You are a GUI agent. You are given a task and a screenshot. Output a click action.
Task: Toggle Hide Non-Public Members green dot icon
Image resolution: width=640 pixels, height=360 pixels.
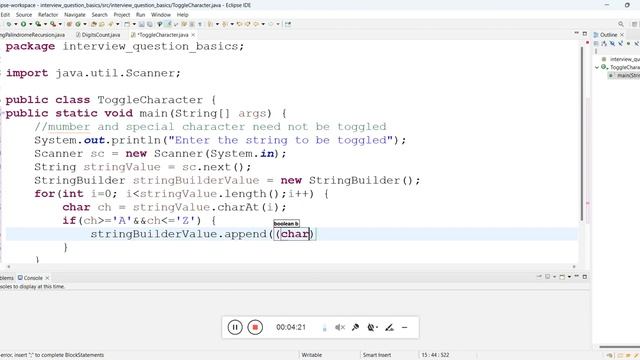(629, 43)
